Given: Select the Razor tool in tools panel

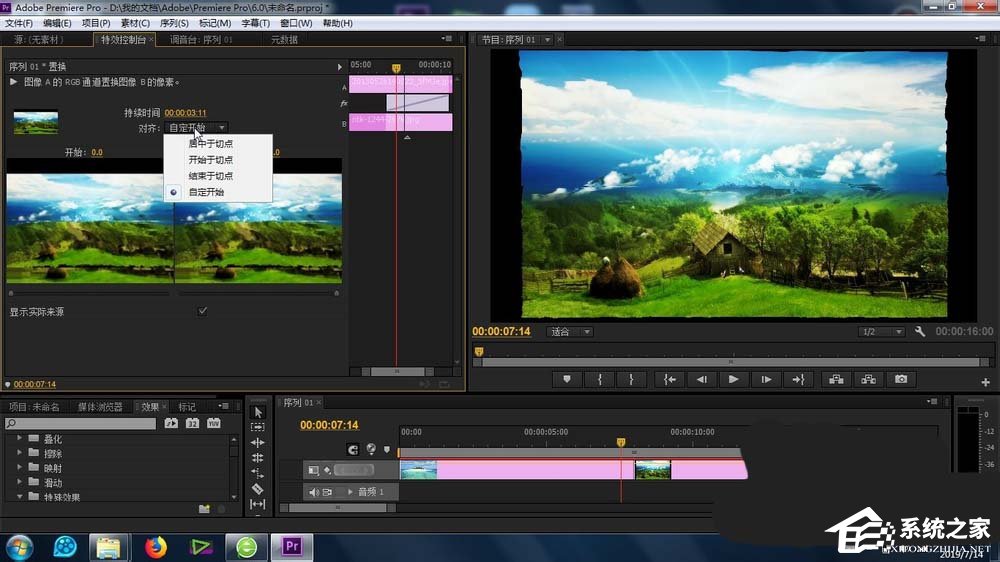Looking at the screenshot, I should (257, 488).
